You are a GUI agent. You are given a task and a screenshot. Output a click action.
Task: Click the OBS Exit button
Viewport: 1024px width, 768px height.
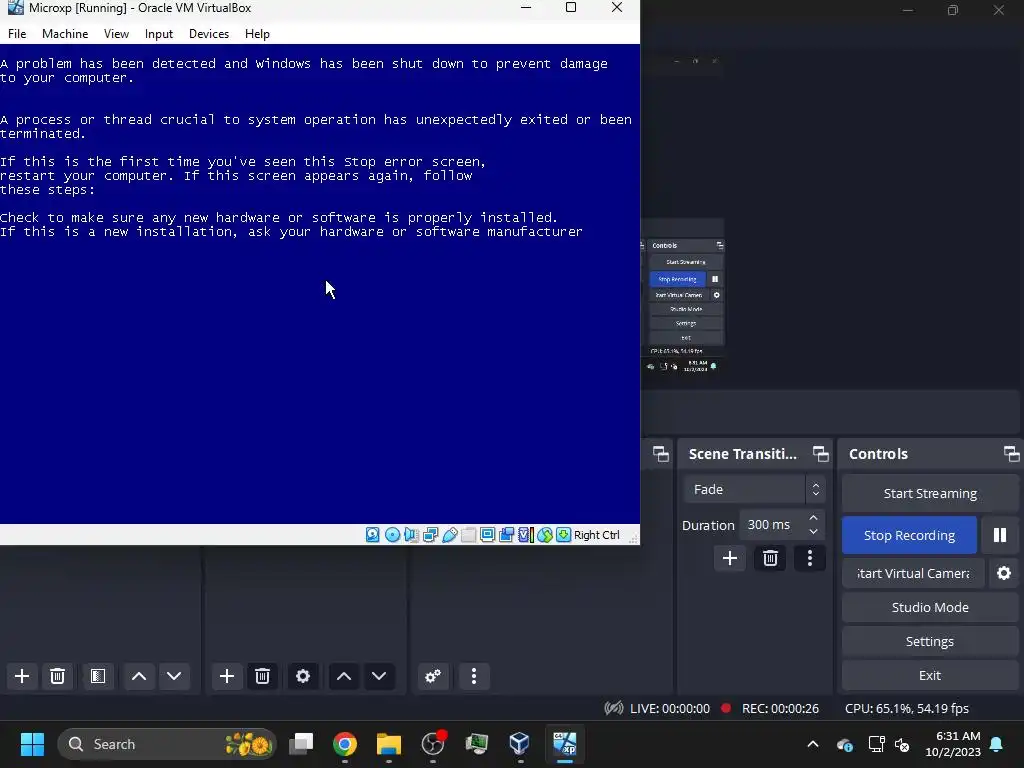(x=930, y=675)
